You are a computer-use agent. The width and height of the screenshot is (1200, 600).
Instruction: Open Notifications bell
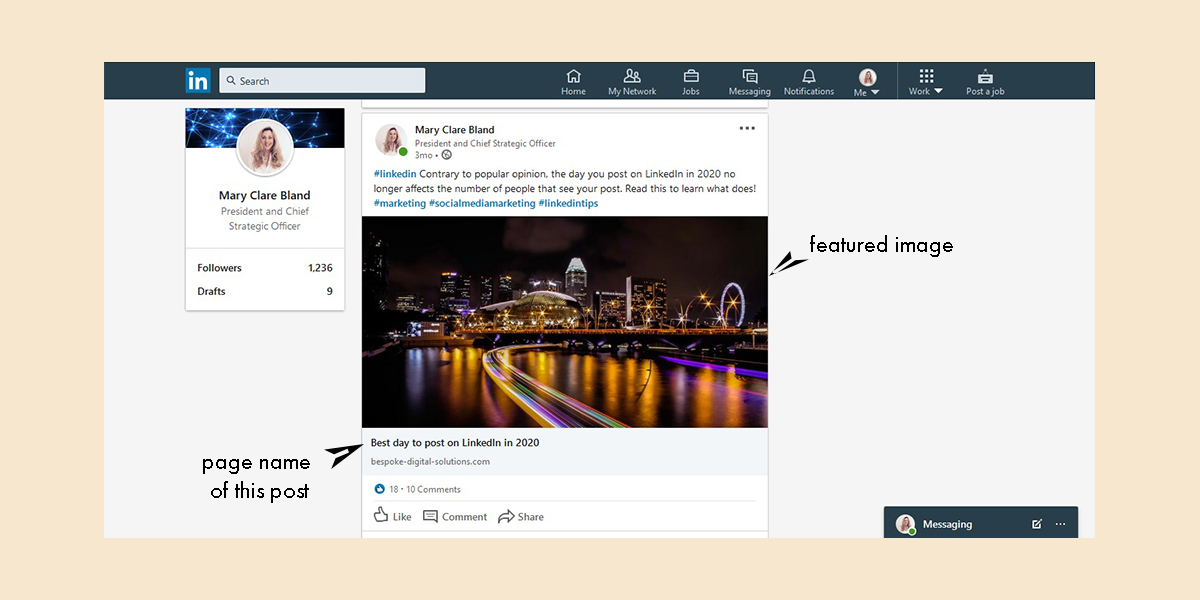point(809,82)
